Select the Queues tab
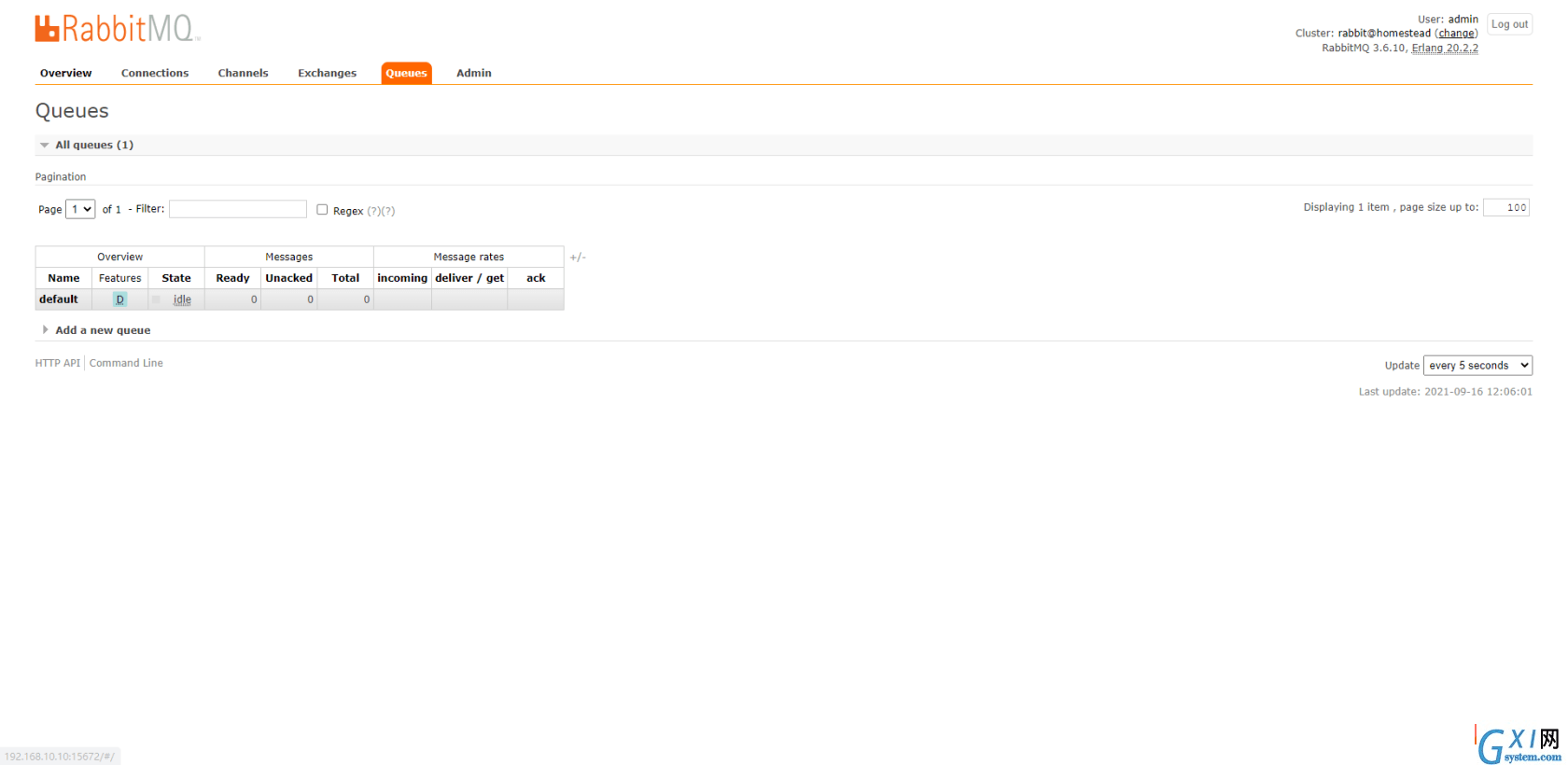The image size is (1568, 765). pyautogui.click(x=406, y=73)
